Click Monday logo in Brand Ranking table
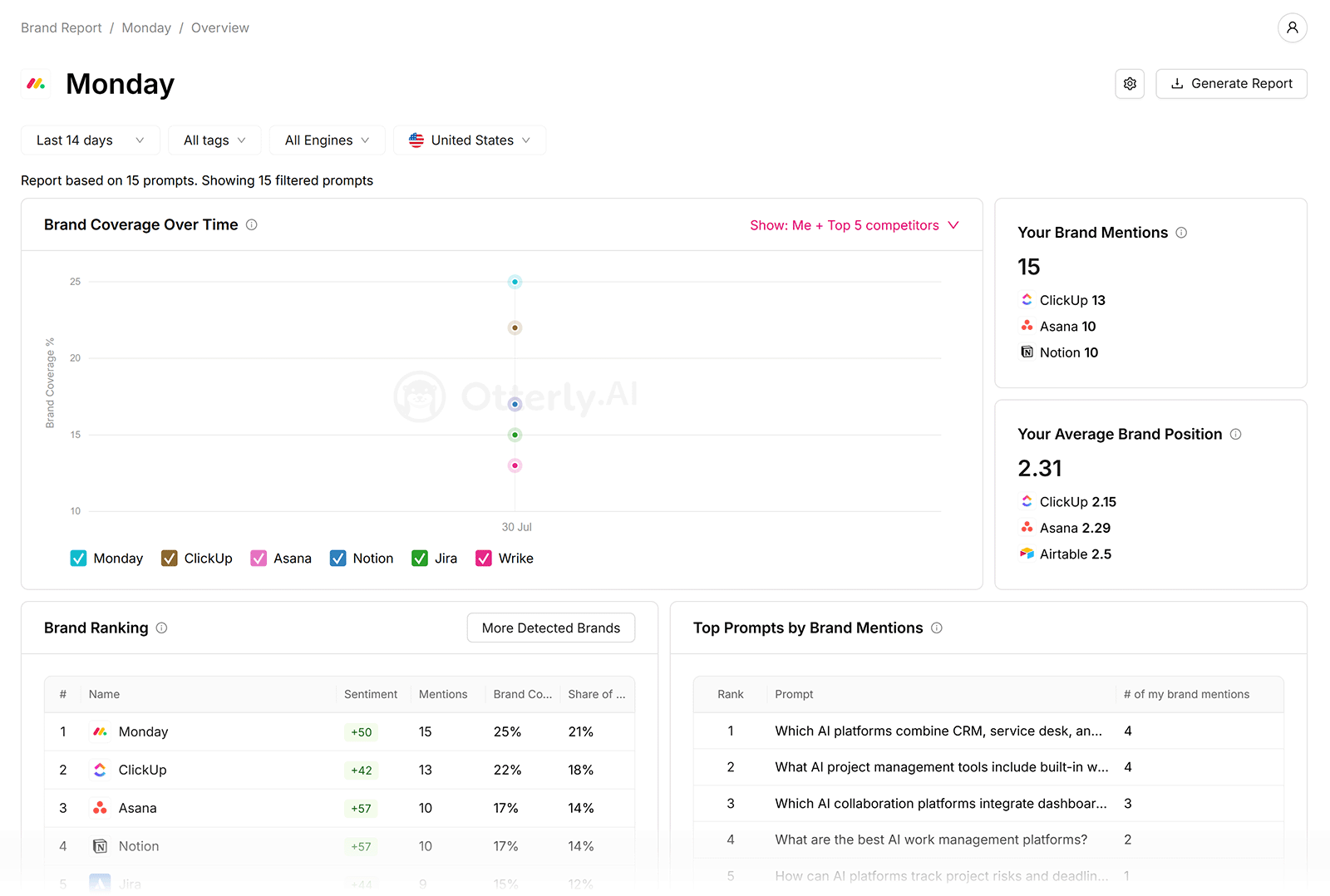This screenshot has height=896, width=1330. click(x=100, y=731)
